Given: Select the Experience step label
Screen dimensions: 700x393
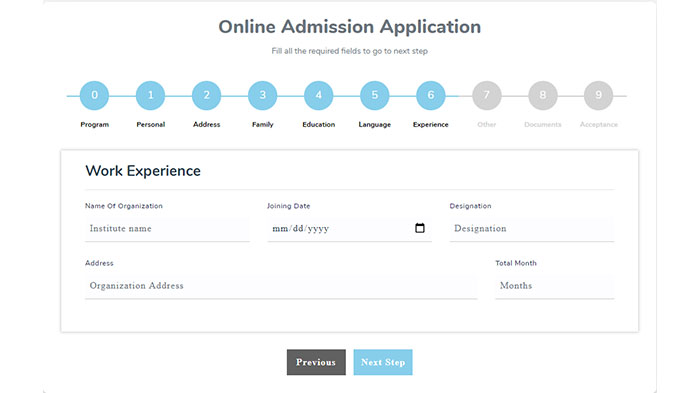Looking at the screenshot, I should pos(430,125).
